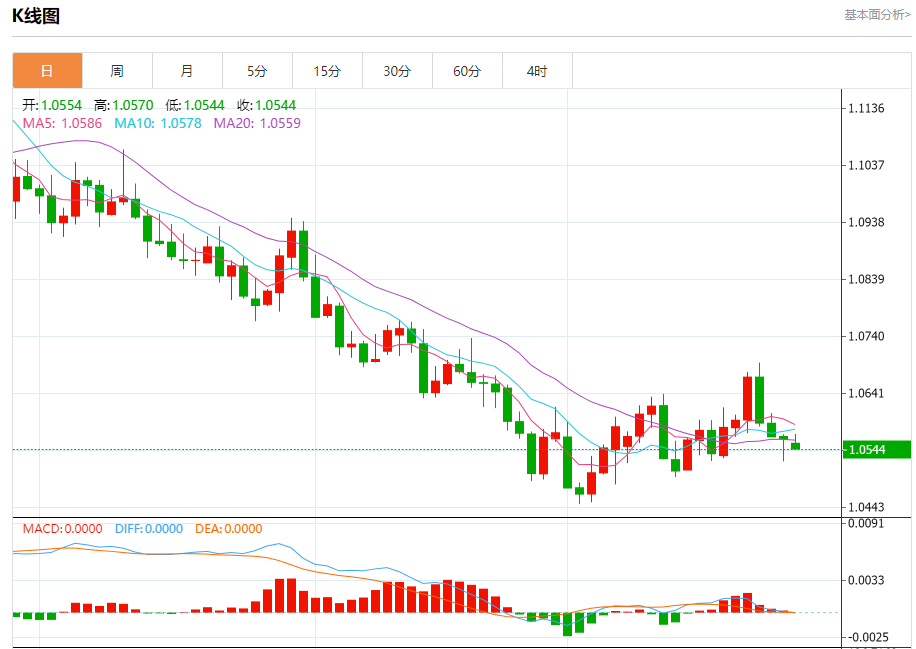The image size is (916, 649).
Task: Click the MA20: 1.0559 label
Action: [x=257, y=123]
